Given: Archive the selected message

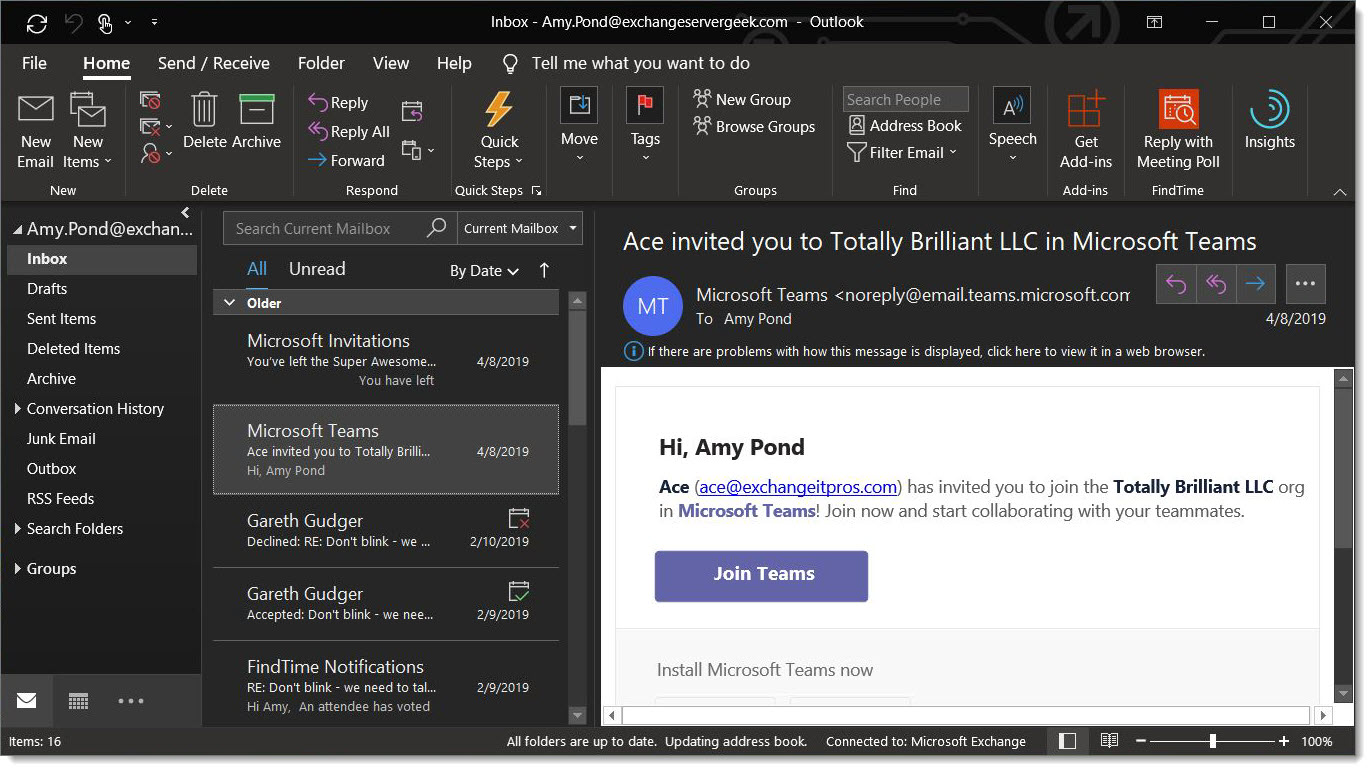Looking at the screenshot, I should coord(256,122).
